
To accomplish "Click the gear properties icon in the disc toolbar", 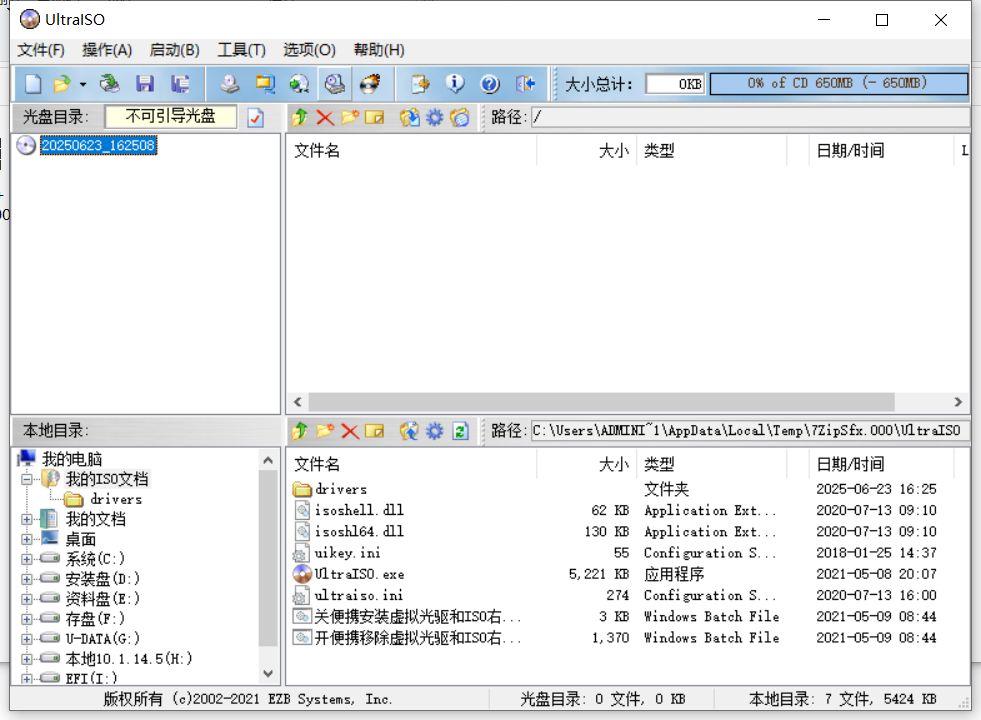I will 434,117.
